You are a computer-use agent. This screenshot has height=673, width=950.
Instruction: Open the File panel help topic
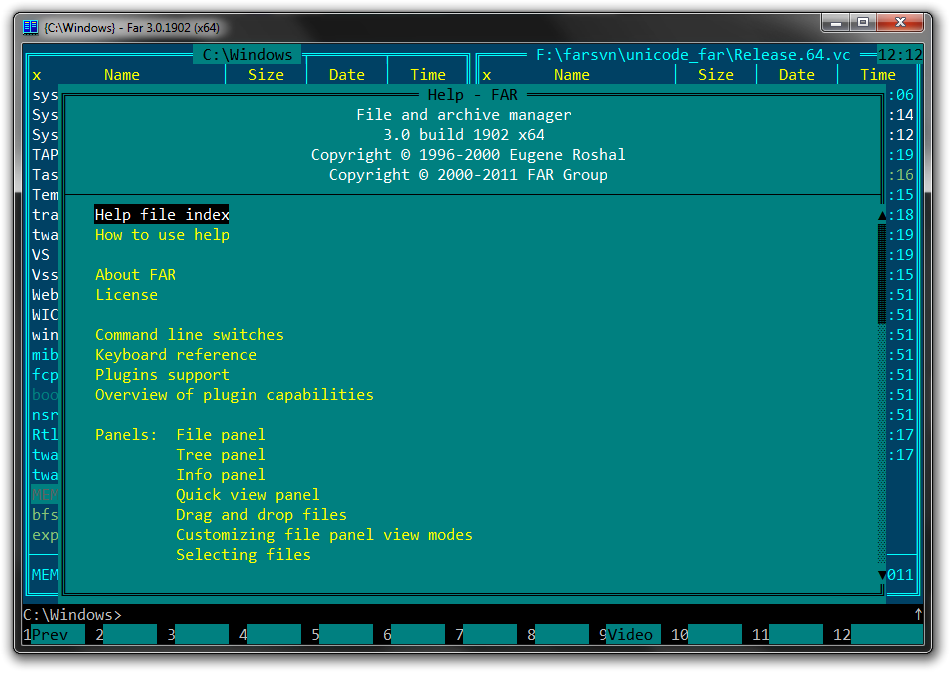pos(221,434)
